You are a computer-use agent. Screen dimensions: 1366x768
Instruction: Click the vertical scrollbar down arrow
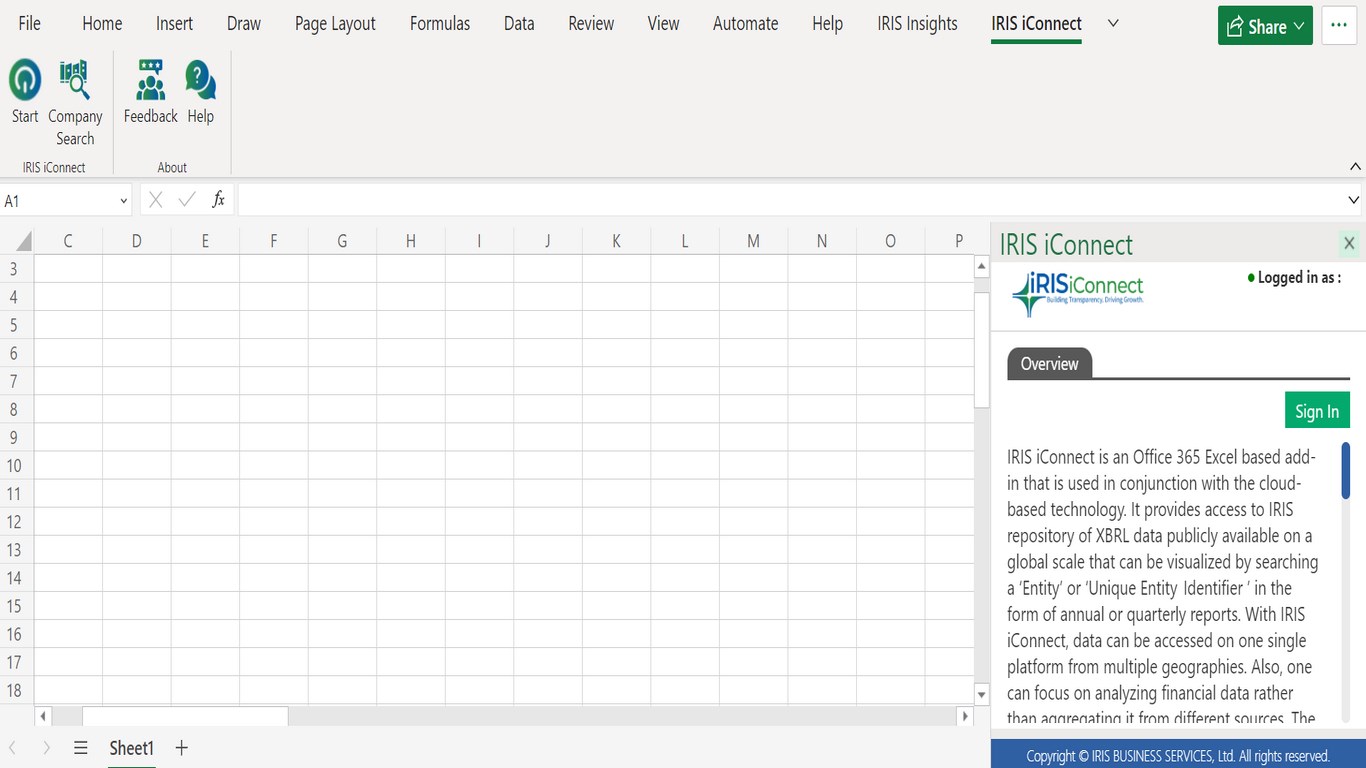coord(981,694)
